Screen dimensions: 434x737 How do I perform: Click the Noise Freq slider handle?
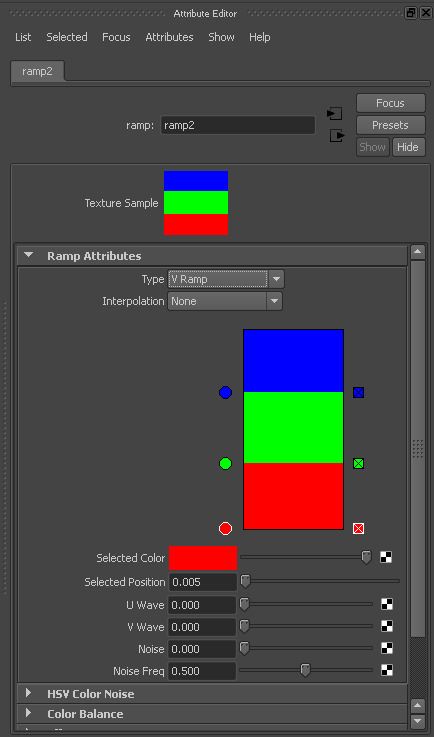[x=306, y=670]
